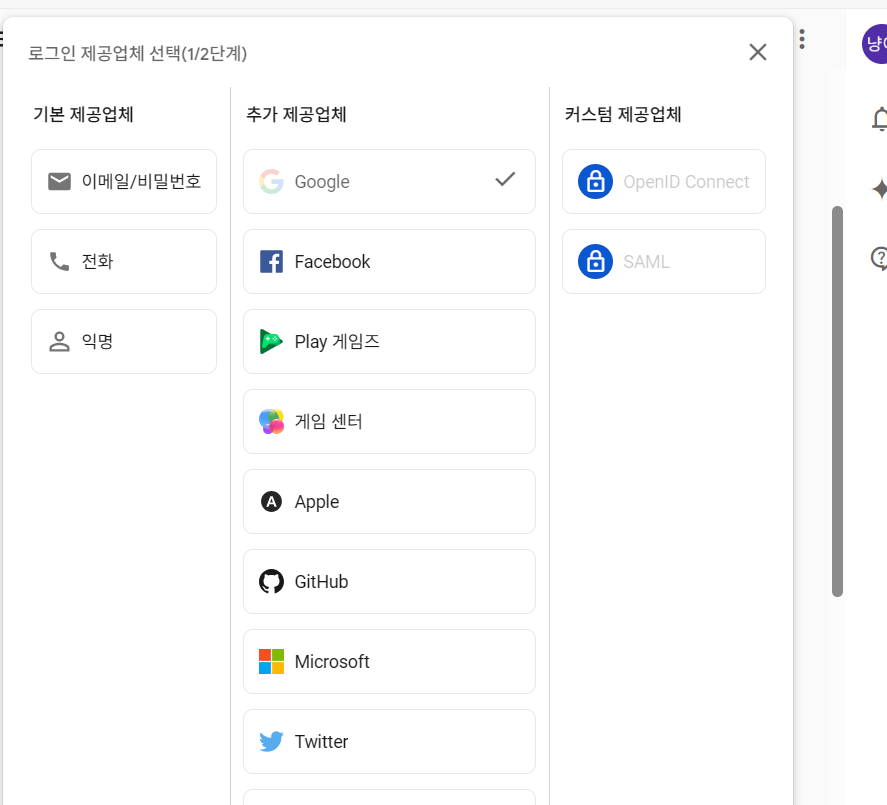Select the Twitter provider

[x=389, y=742]
